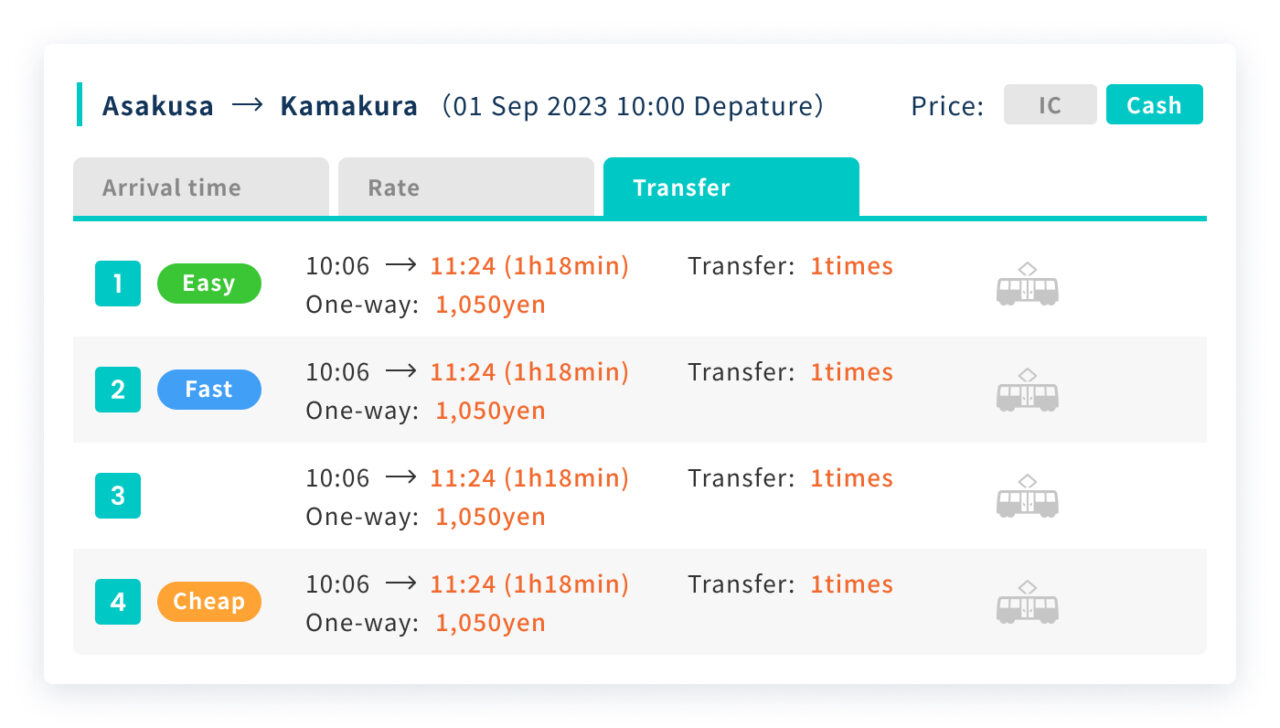This screenshot has width=1280, height=728.
Task: Click 1times transfer count on route 4
Action: [851, 584]
